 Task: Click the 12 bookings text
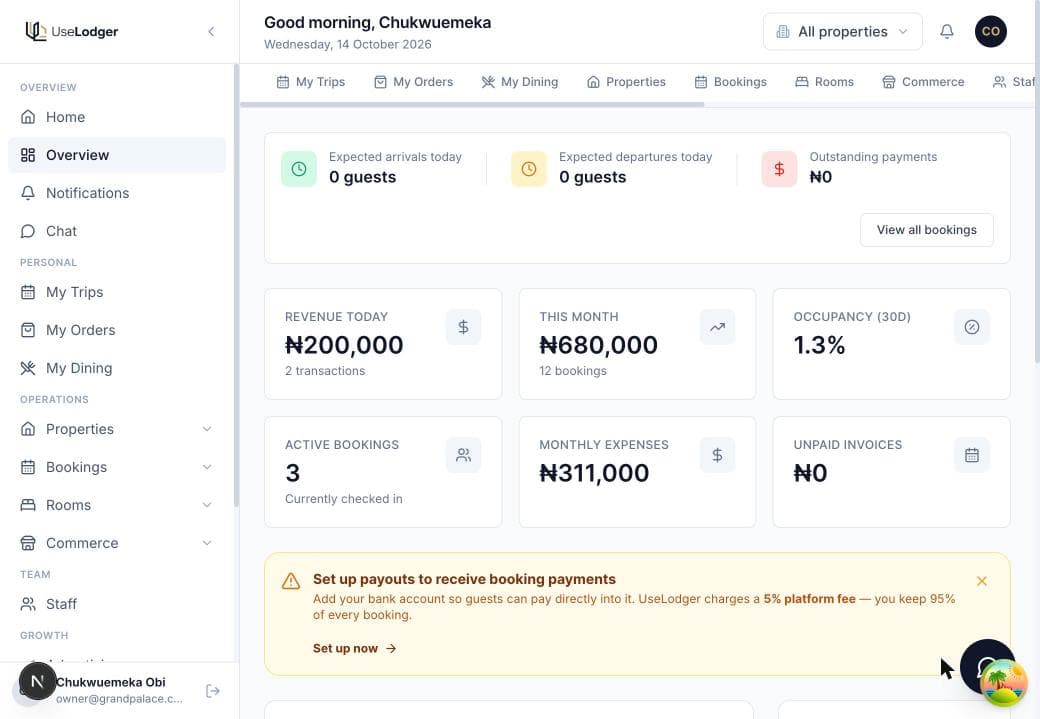pos(573,371)
